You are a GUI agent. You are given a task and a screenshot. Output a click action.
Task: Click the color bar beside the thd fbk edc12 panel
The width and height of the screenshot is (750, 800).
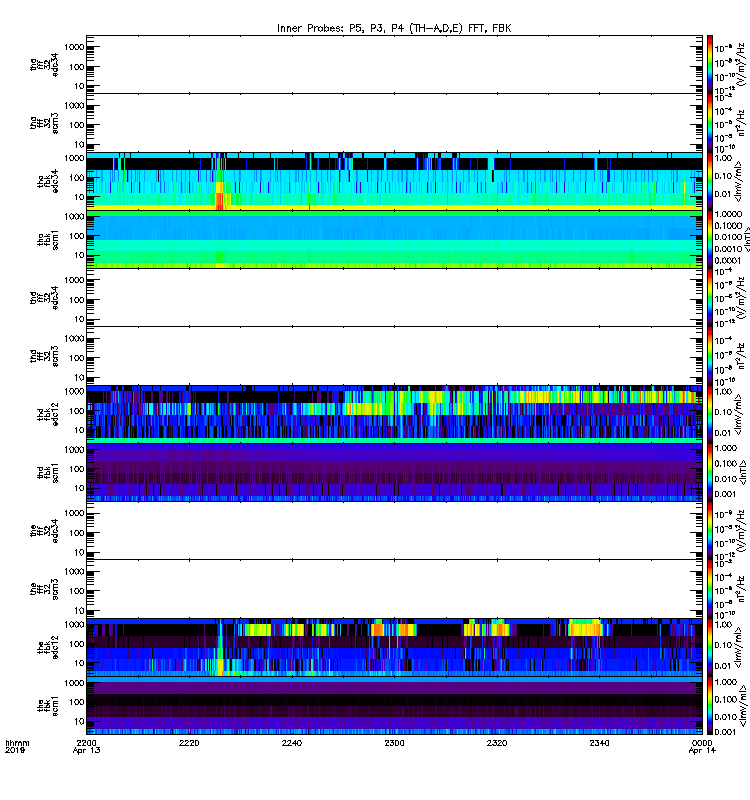710,414
